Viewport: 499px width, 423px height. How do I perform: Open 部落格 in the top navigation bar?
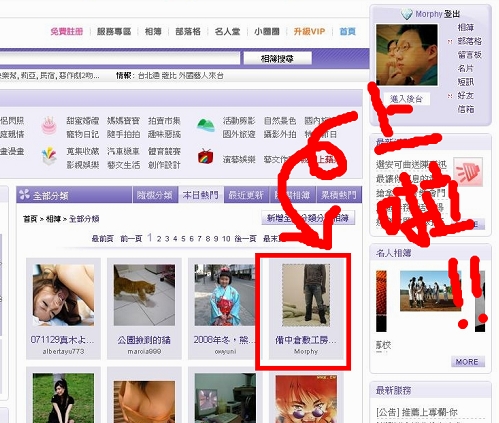pos(188,32)
